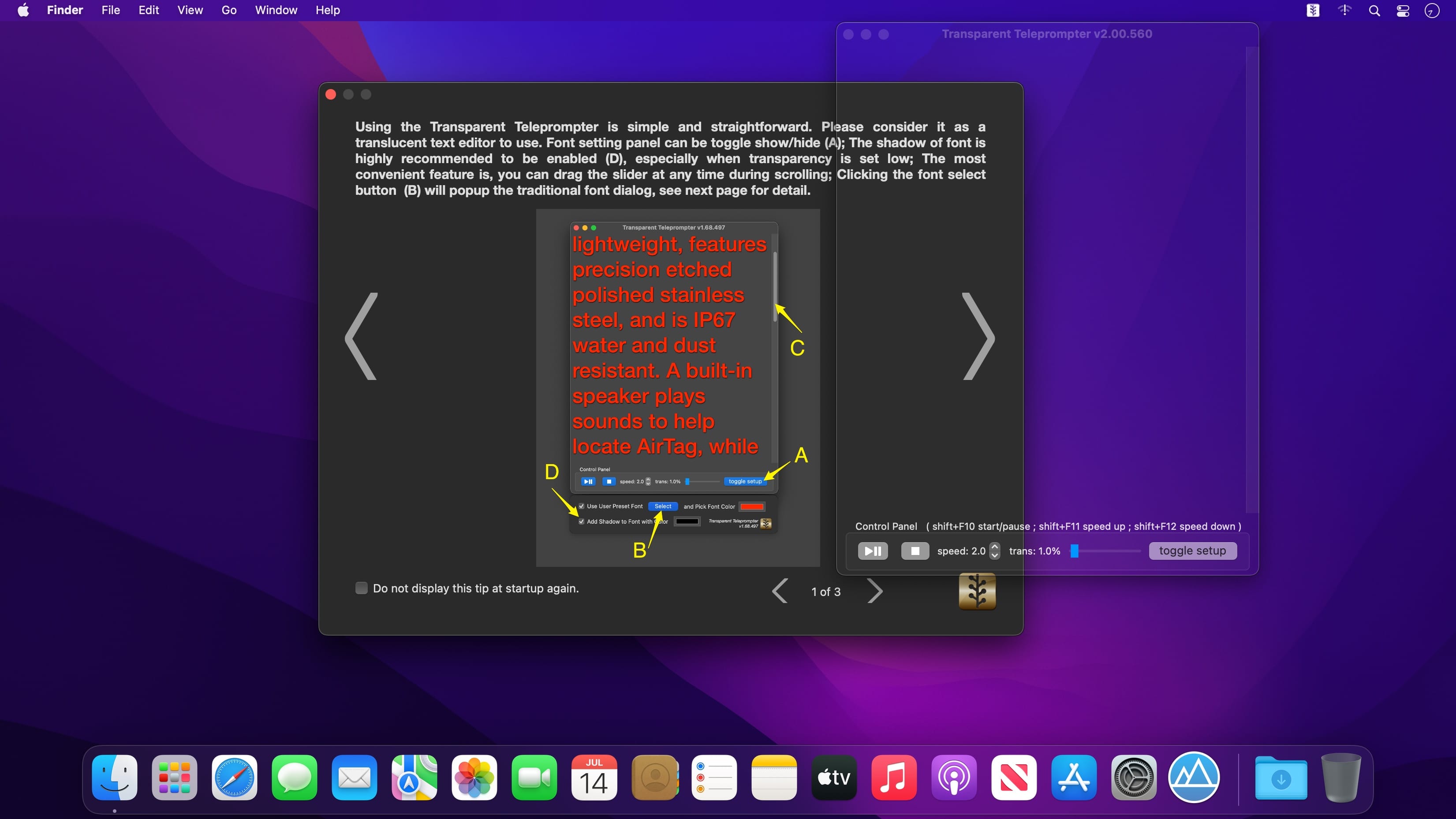Decrease scroll speed with stepper down arrow

coord(995,555)
